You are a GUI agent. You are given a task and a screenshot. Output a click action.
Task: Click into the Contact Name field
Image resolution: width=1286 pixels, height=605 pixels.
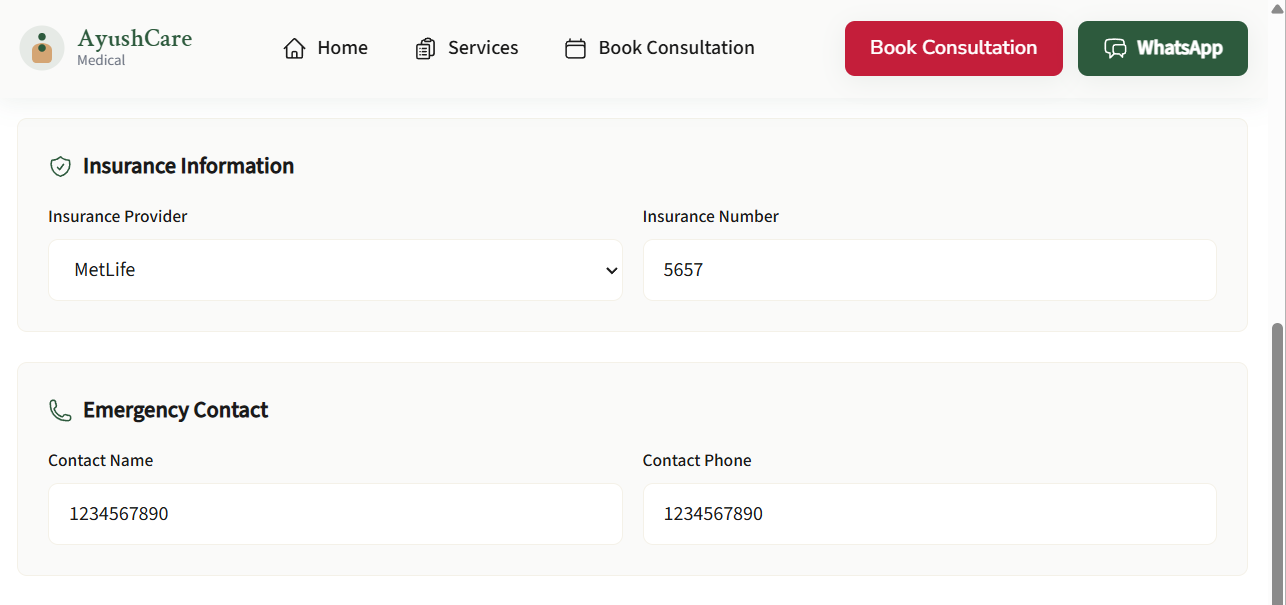click(x=335, y=514)
